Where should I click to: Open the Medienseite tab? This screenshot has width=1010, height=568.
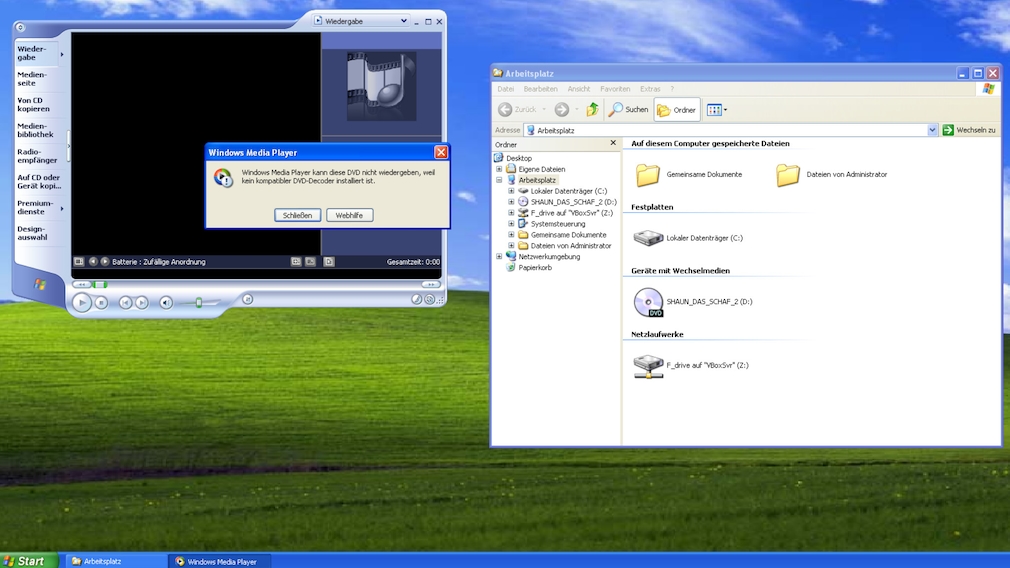[x=37, y=79]
